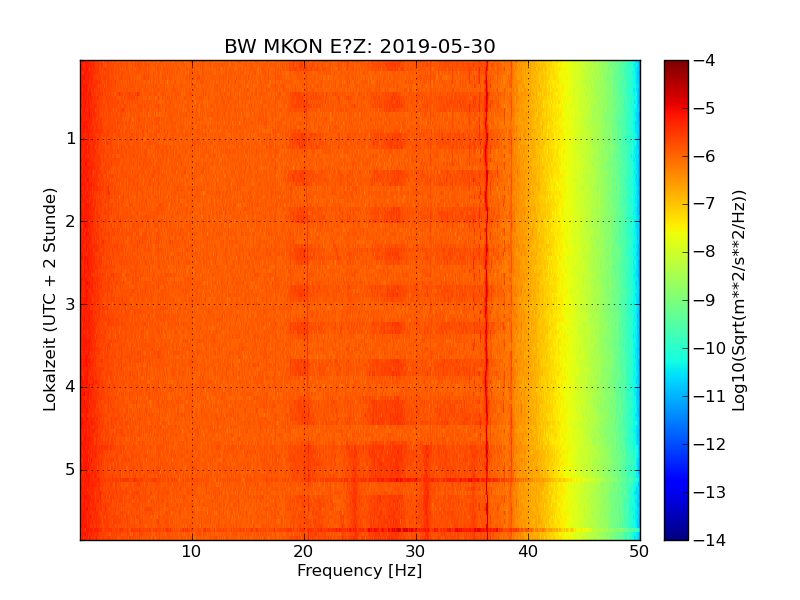Click y-axis tick label 5
The image size is (800, 600).
click(x=71, y=469)
